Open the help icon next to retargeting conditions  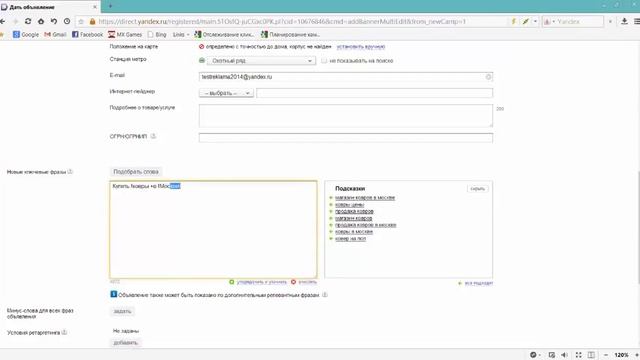[64, 332]
